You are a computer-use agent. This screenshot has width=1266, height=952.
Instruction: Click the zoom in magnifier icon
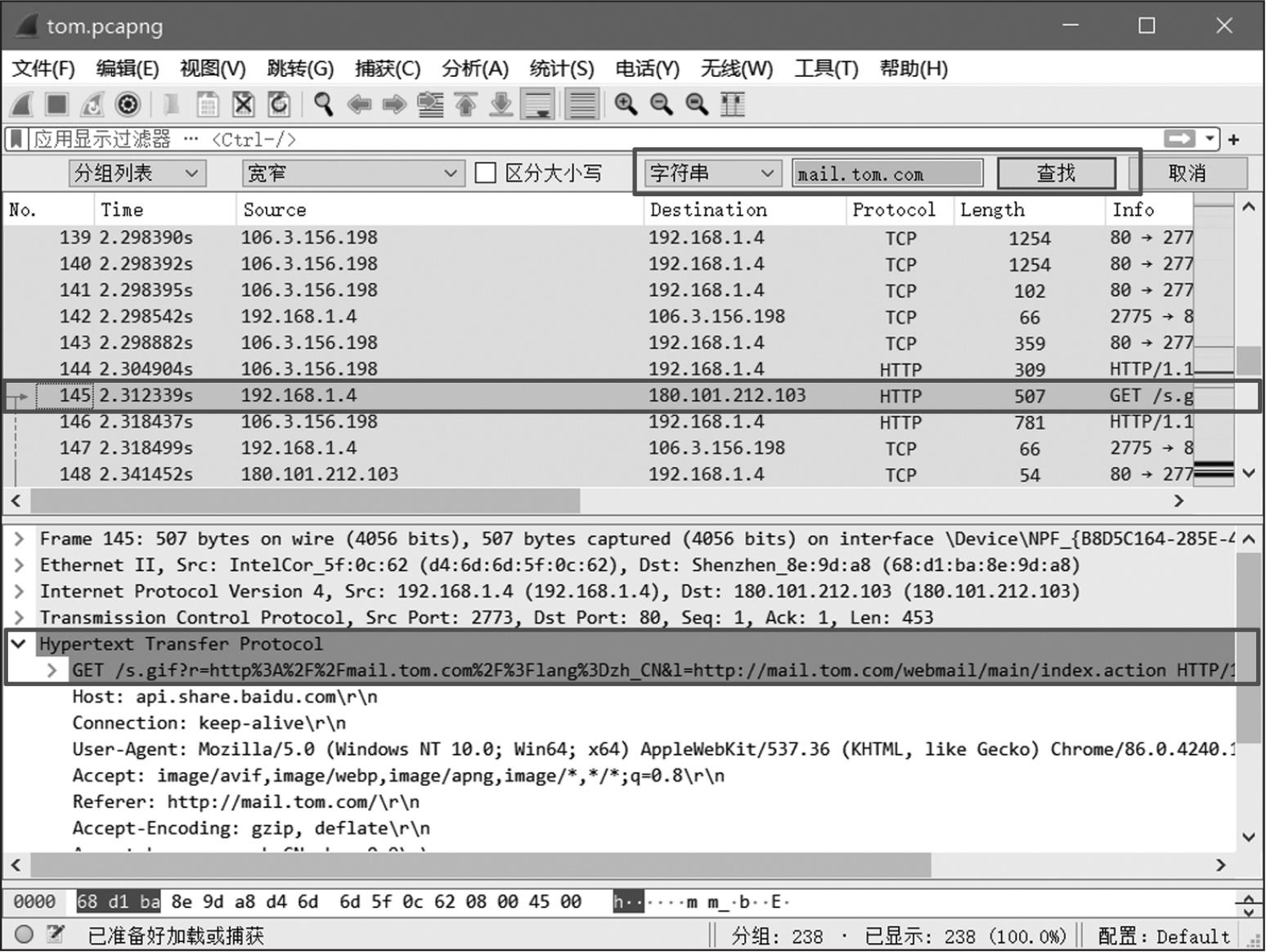626,105
